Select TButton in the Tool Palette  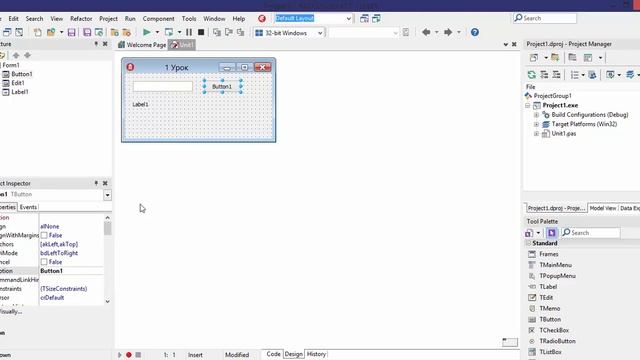click(x=550, y=319)
